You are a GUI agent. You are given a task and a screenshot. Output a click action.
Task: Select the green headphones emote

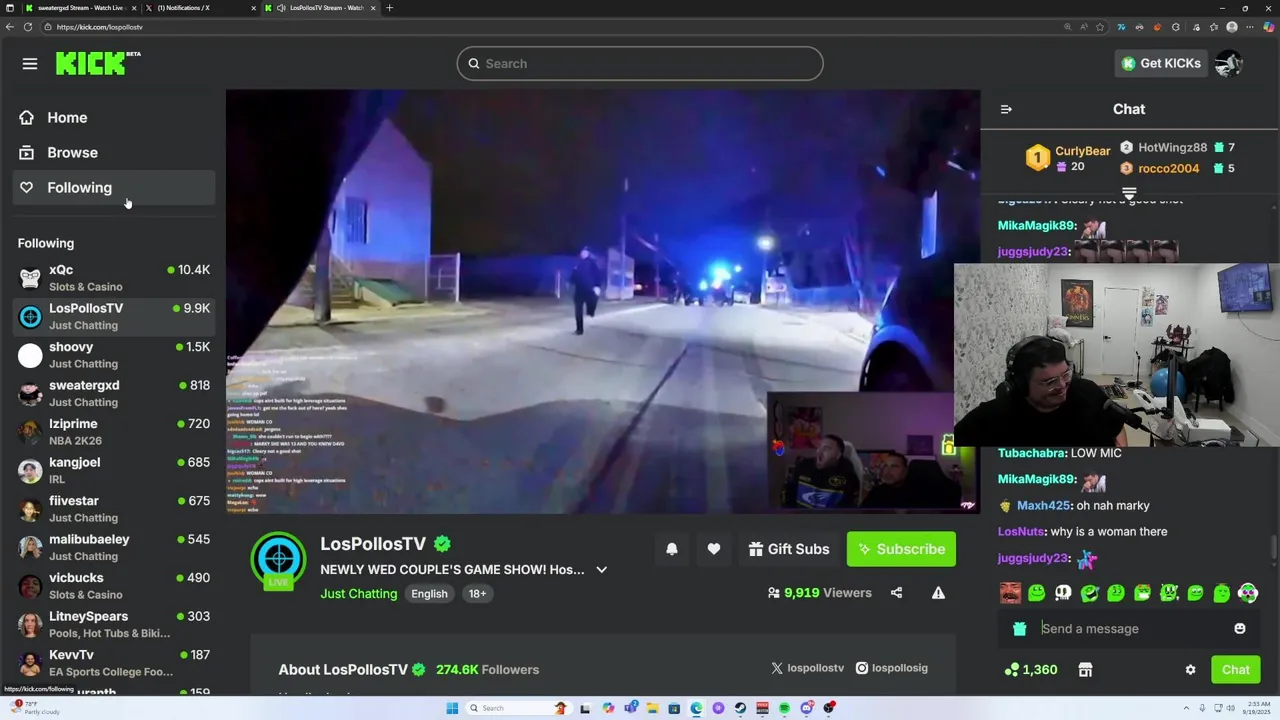1248,593
